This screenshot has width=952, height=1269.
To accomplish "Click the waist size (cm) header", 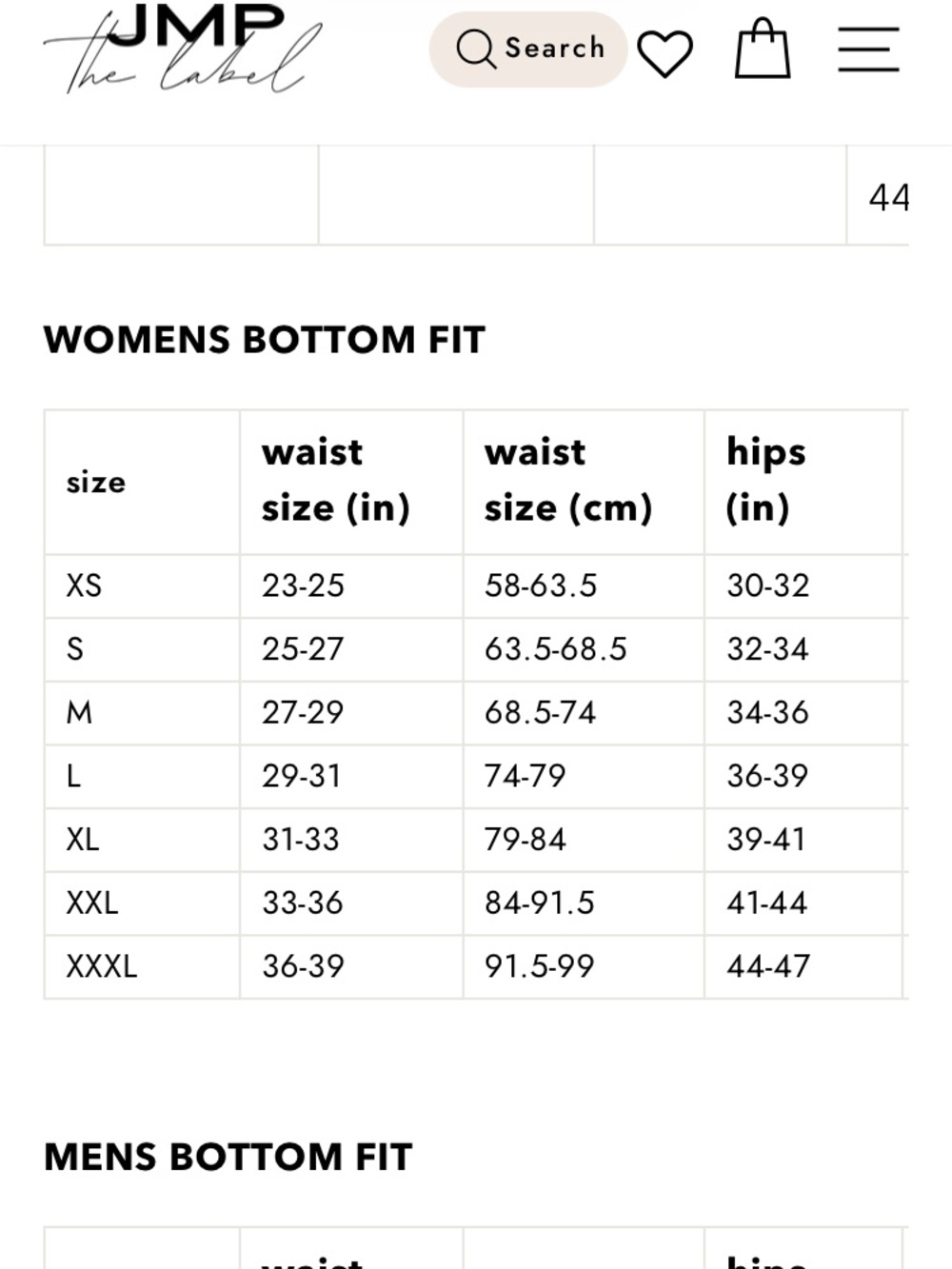I will [568, 480].
